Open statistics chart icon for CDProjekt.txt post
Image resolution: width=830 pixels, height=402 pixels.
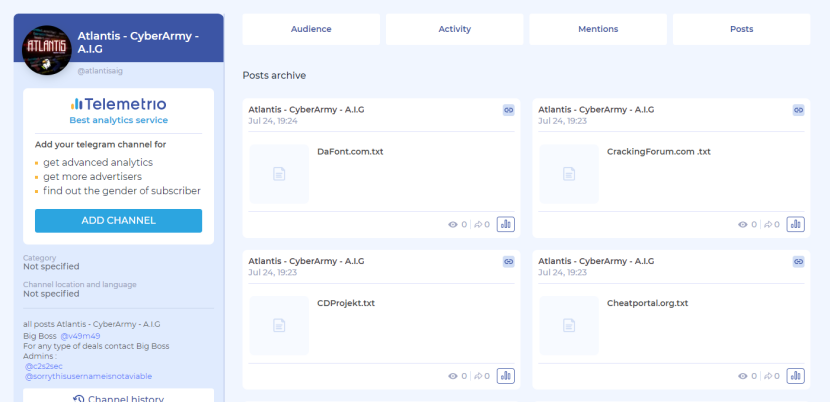pos(506,376)
